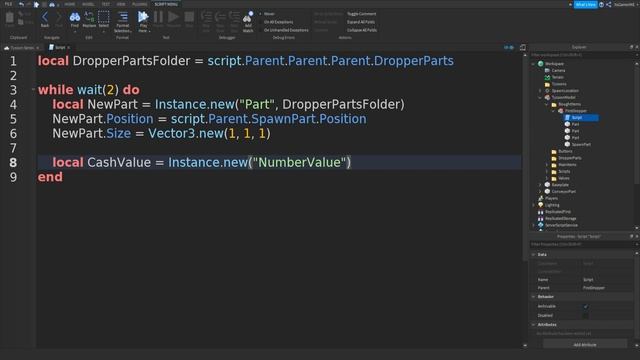Click the Resume playback button in Test group
Image resolution: width=640 pixels, height=360 pixels.
[173, 17]
